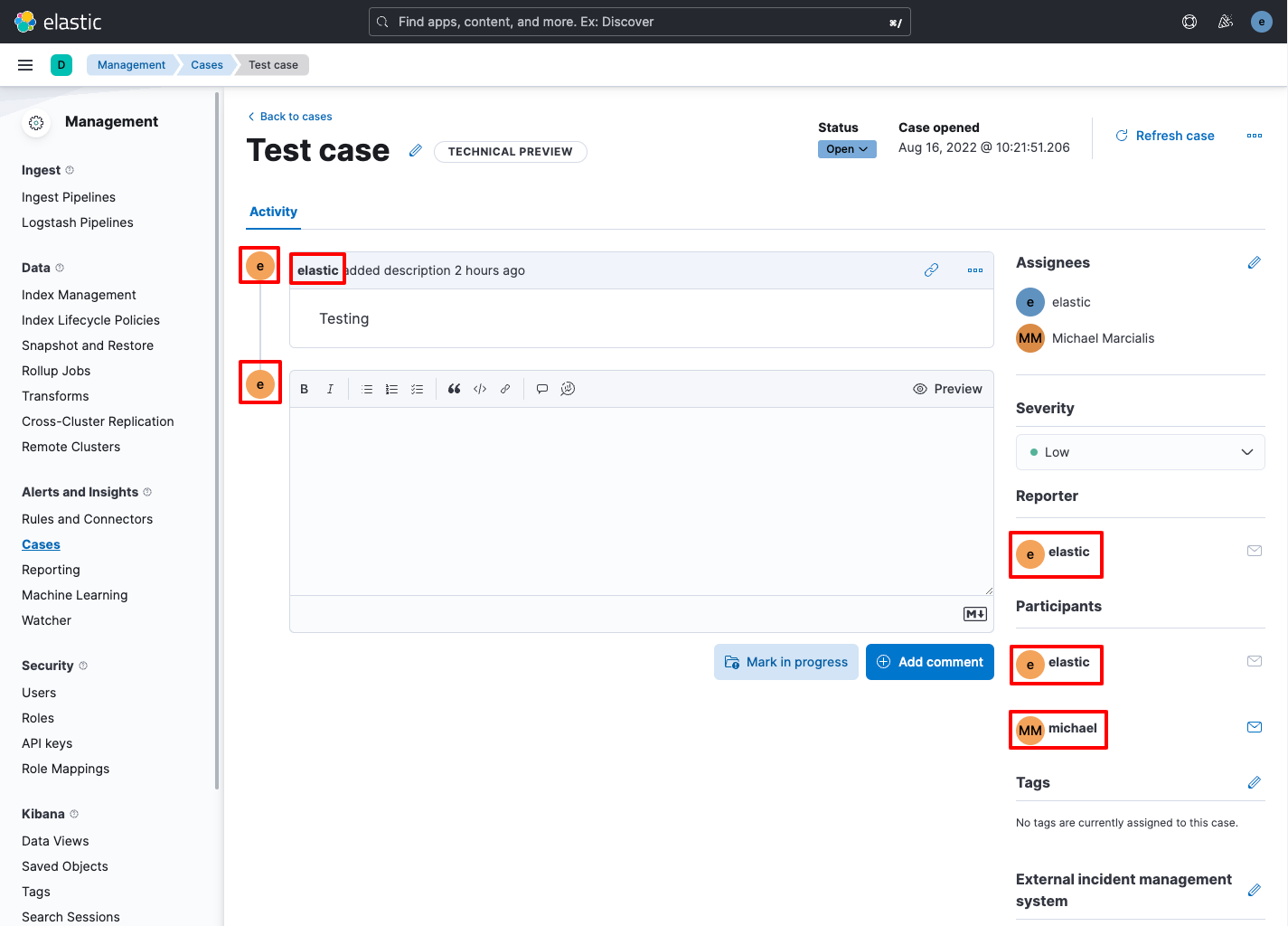
Task: Click the global search field
Action: point(640,22)
